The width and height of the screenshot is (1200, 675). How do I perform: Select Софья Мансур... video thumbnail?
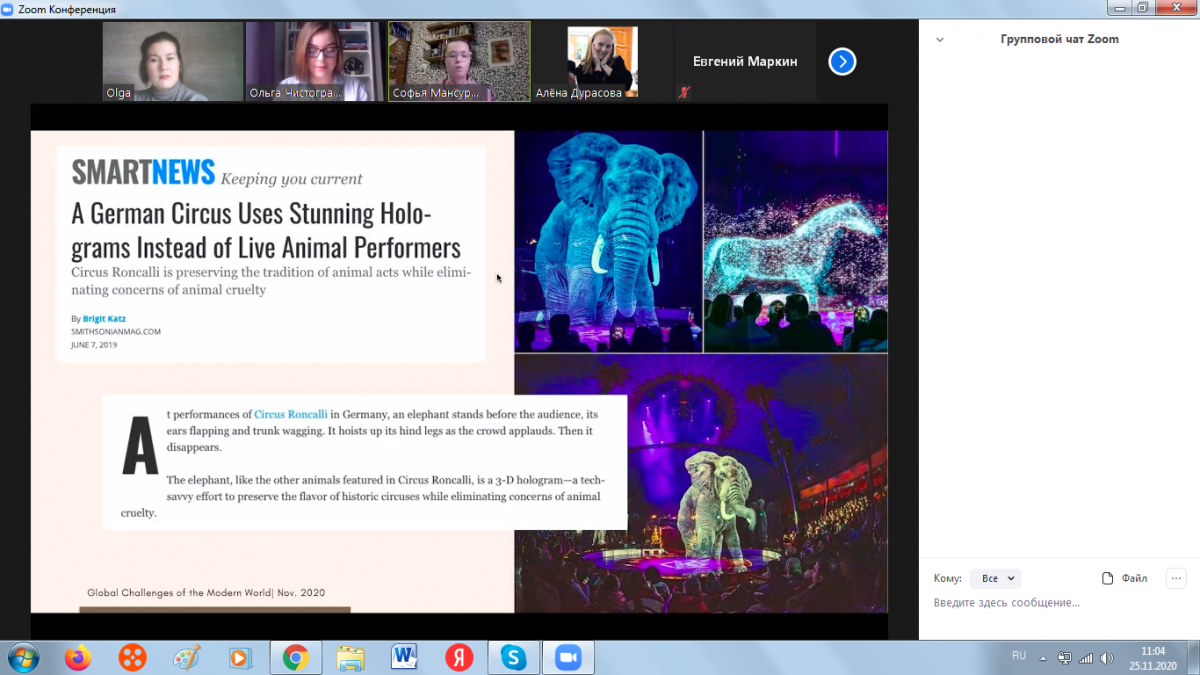pyautogui.click(x=459, y=62)
